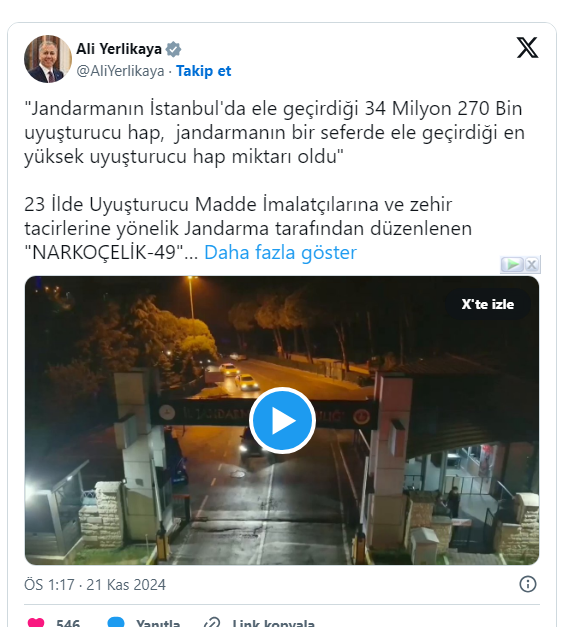Click Ali Yerlikaya's profile avatar

(48, 59)
